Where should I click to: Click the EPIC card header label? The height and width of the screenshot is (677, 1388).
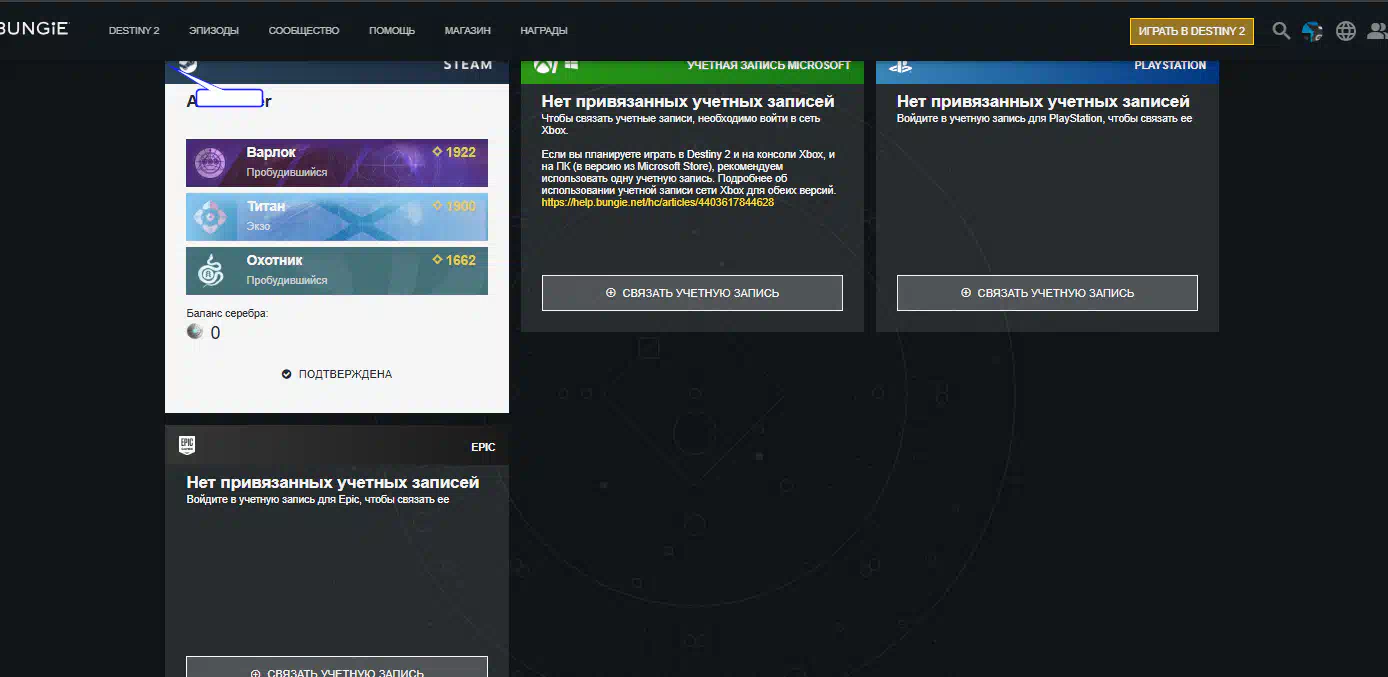click(483, 447)
